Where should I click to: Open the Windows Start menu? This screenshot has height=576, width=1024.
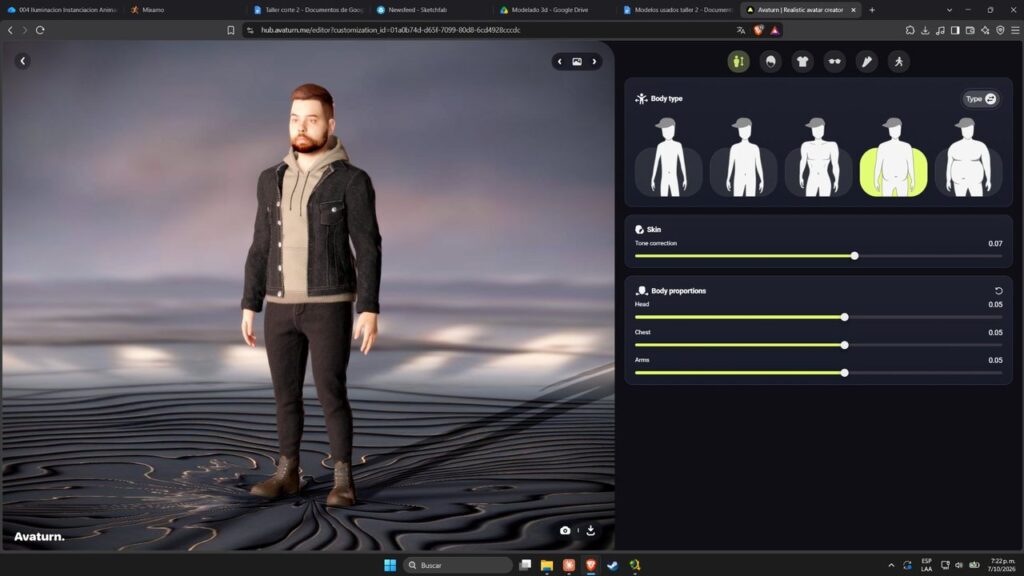click(x=390, y=565)
